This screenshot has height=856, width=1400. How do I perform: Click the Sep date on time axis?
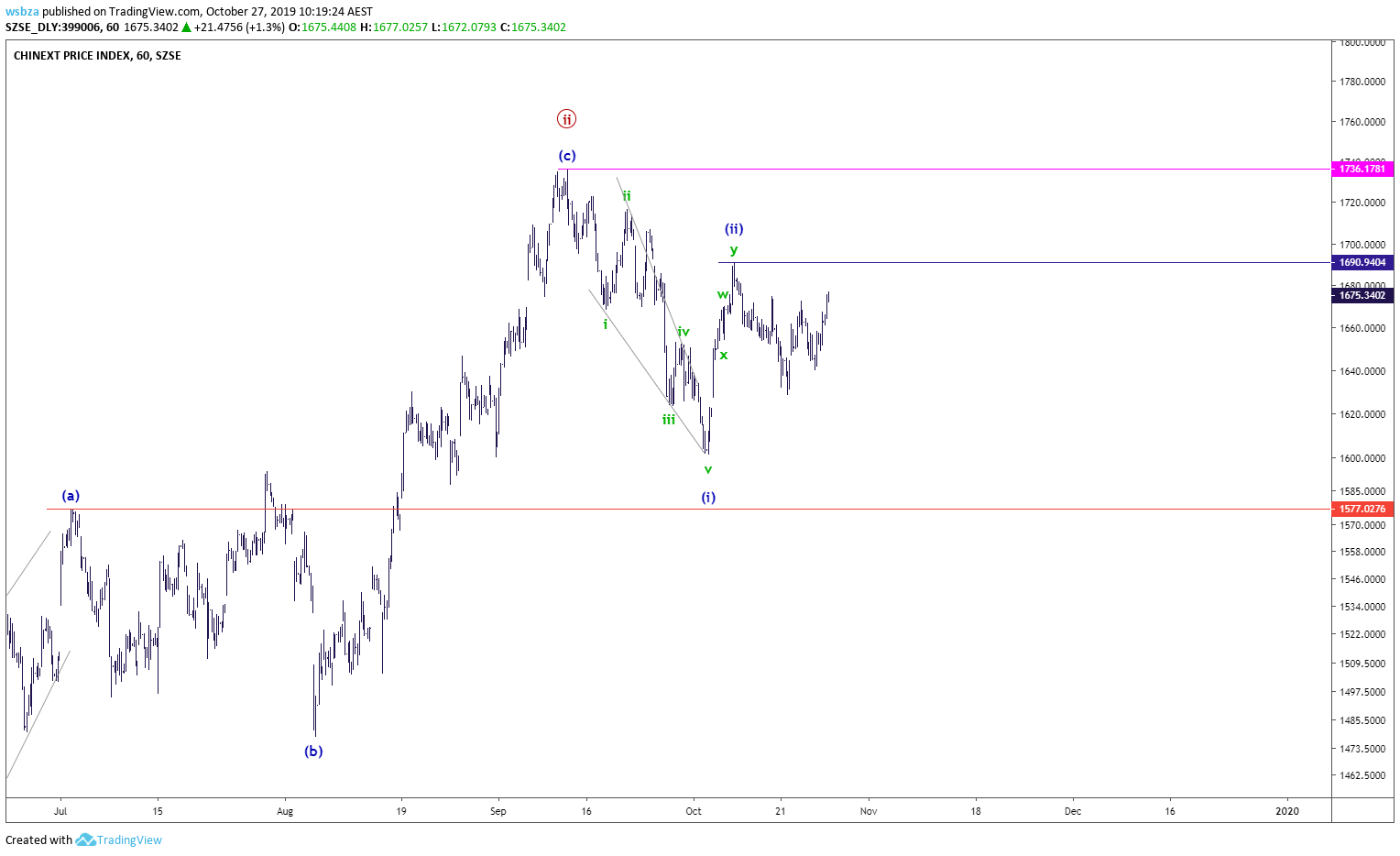click(498, 811)
